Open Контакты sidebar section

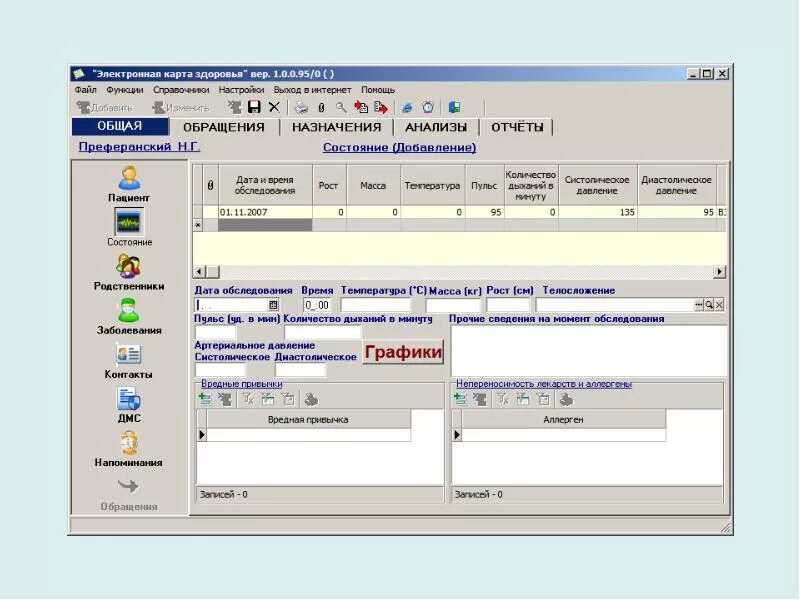[x=129, y=361]
